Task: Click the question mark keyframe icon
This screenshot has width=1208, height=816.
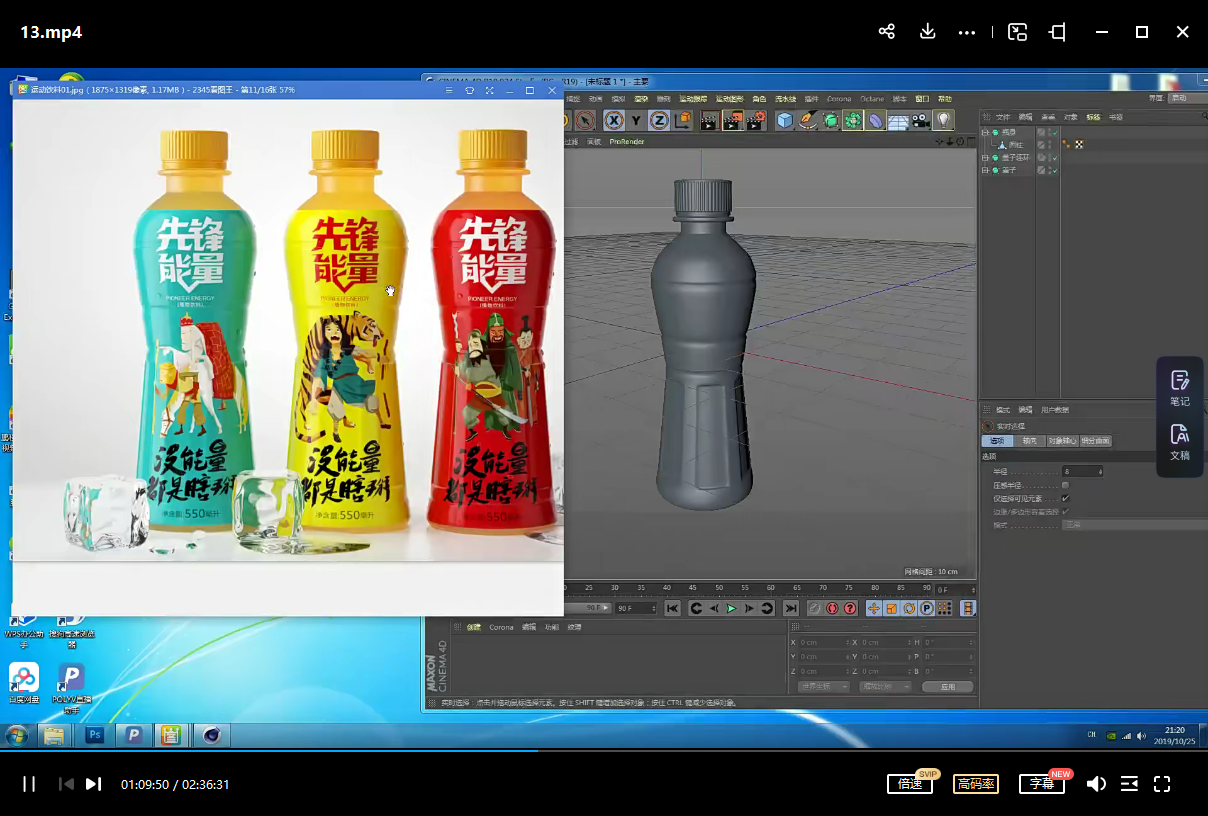Action: tap(850, 608)
